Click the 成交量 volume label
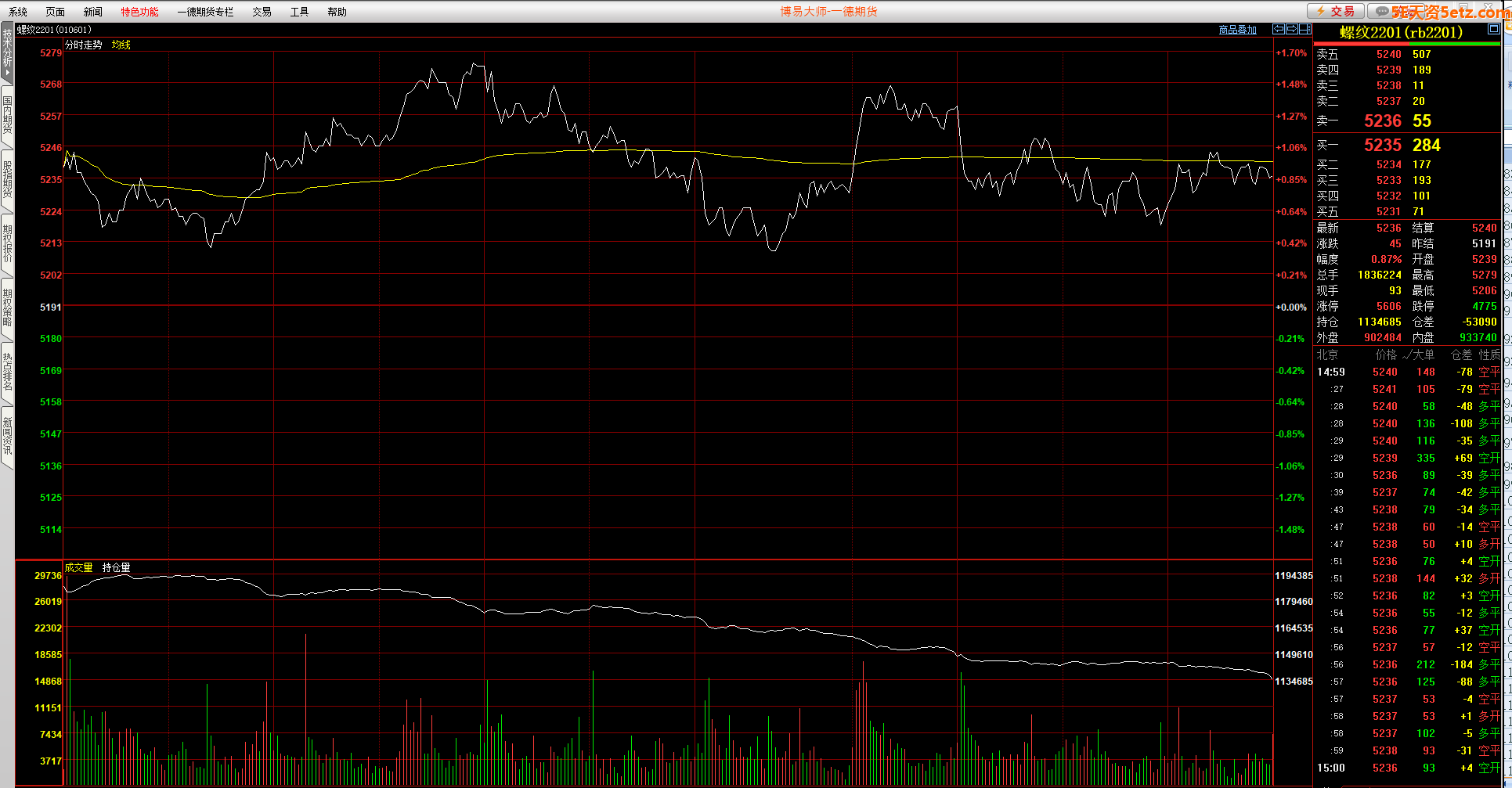The height and width of the screenshot is (788, 1512). point(79,567)
